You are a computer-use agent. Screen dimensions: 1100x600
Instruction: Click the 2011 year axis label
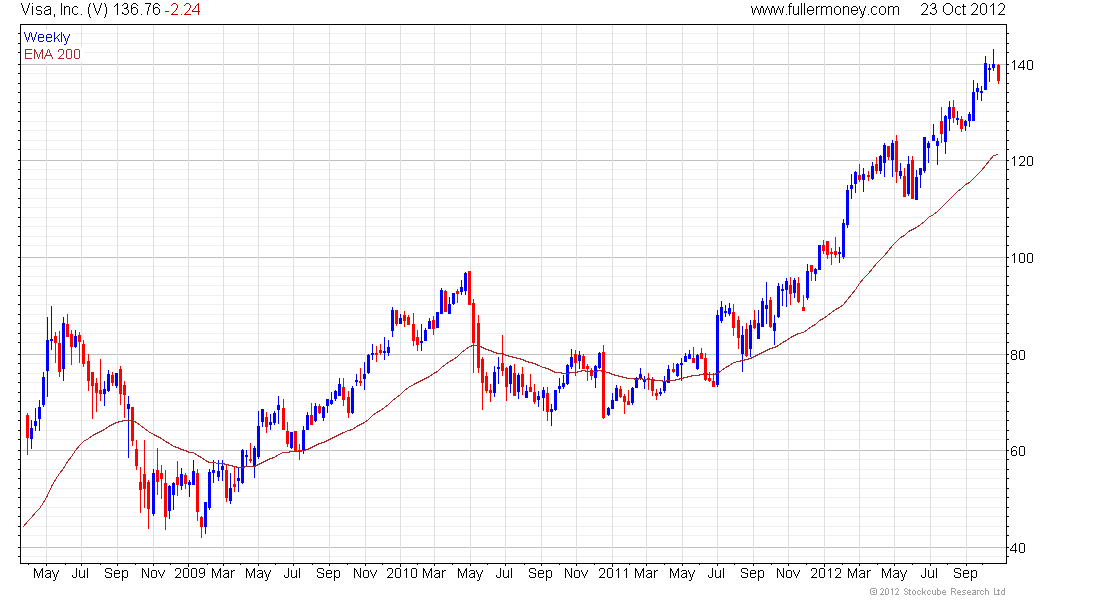[x=614, y=573]
